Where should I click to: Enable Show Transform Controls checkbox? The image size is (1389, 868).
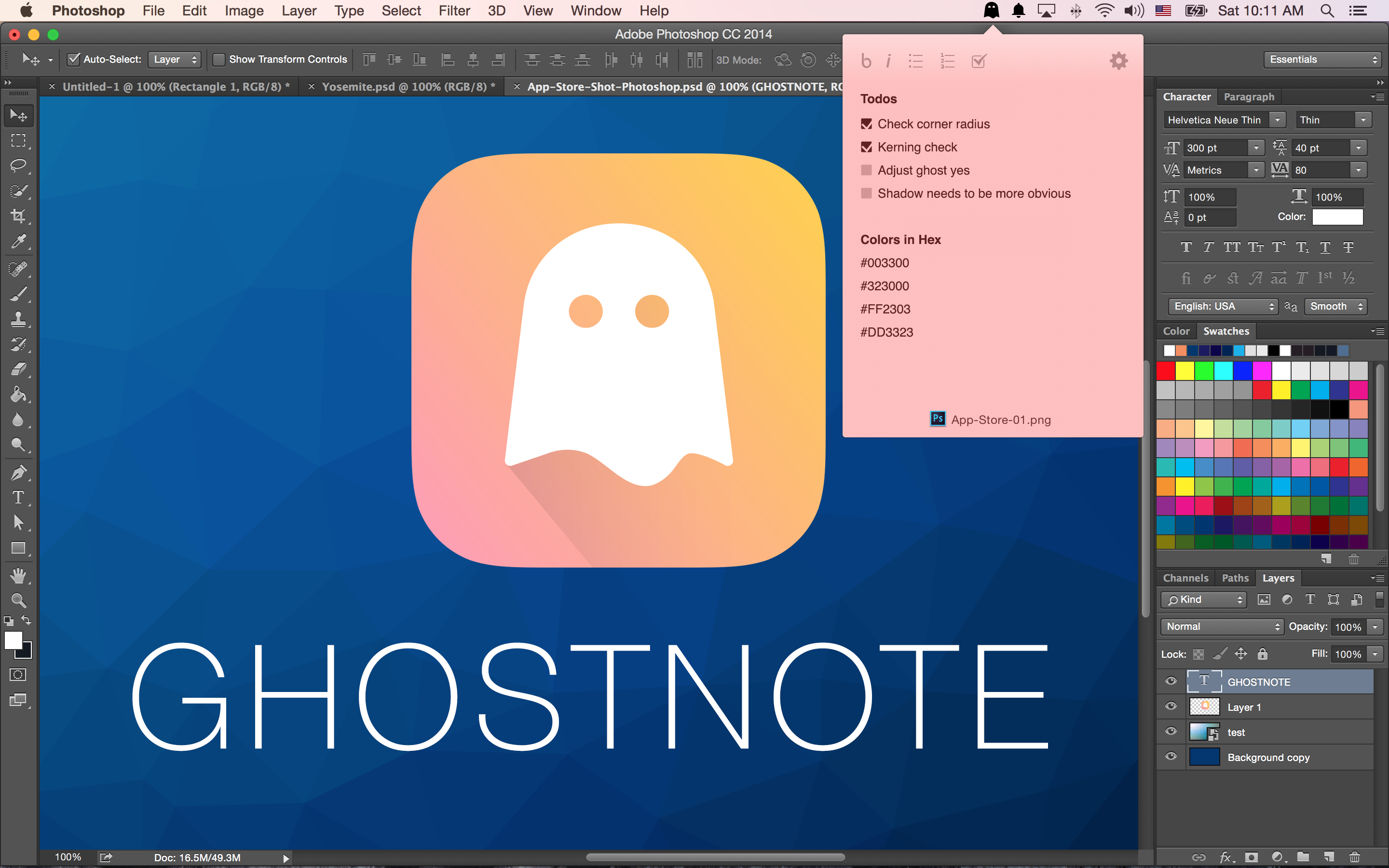[x=218, y=60]
